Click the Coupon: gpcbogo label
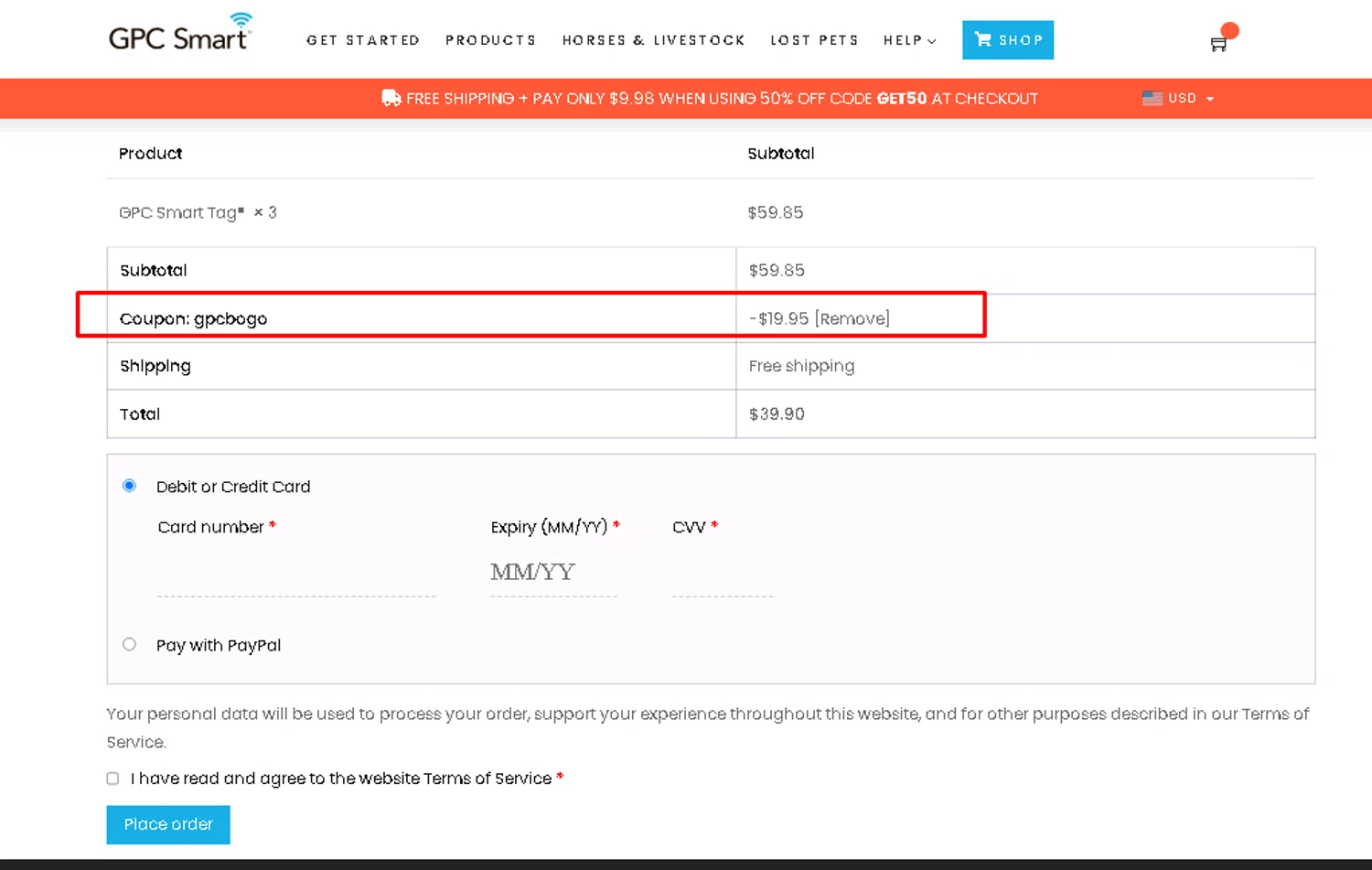The width and height of the screenshot is (1372, 870). click(193, 318)
